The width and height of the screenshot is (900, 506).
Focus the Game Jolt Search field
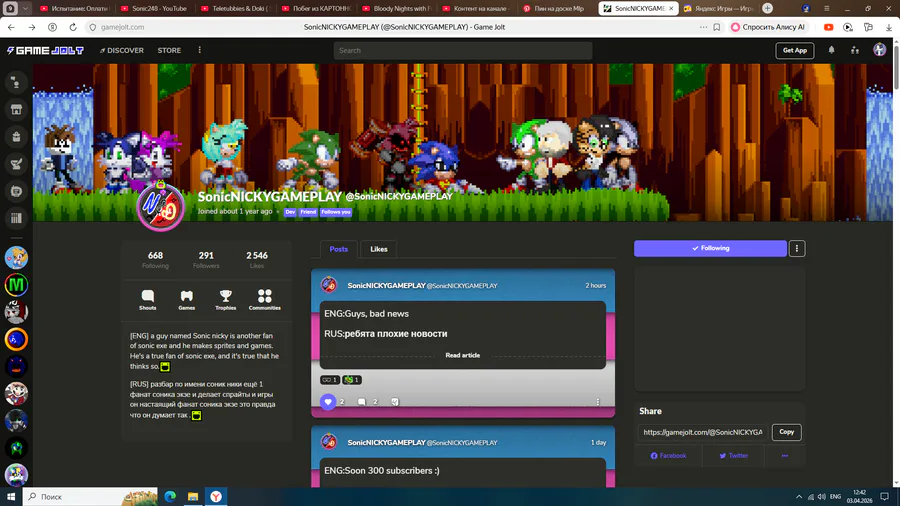click(x=463, y=50)
